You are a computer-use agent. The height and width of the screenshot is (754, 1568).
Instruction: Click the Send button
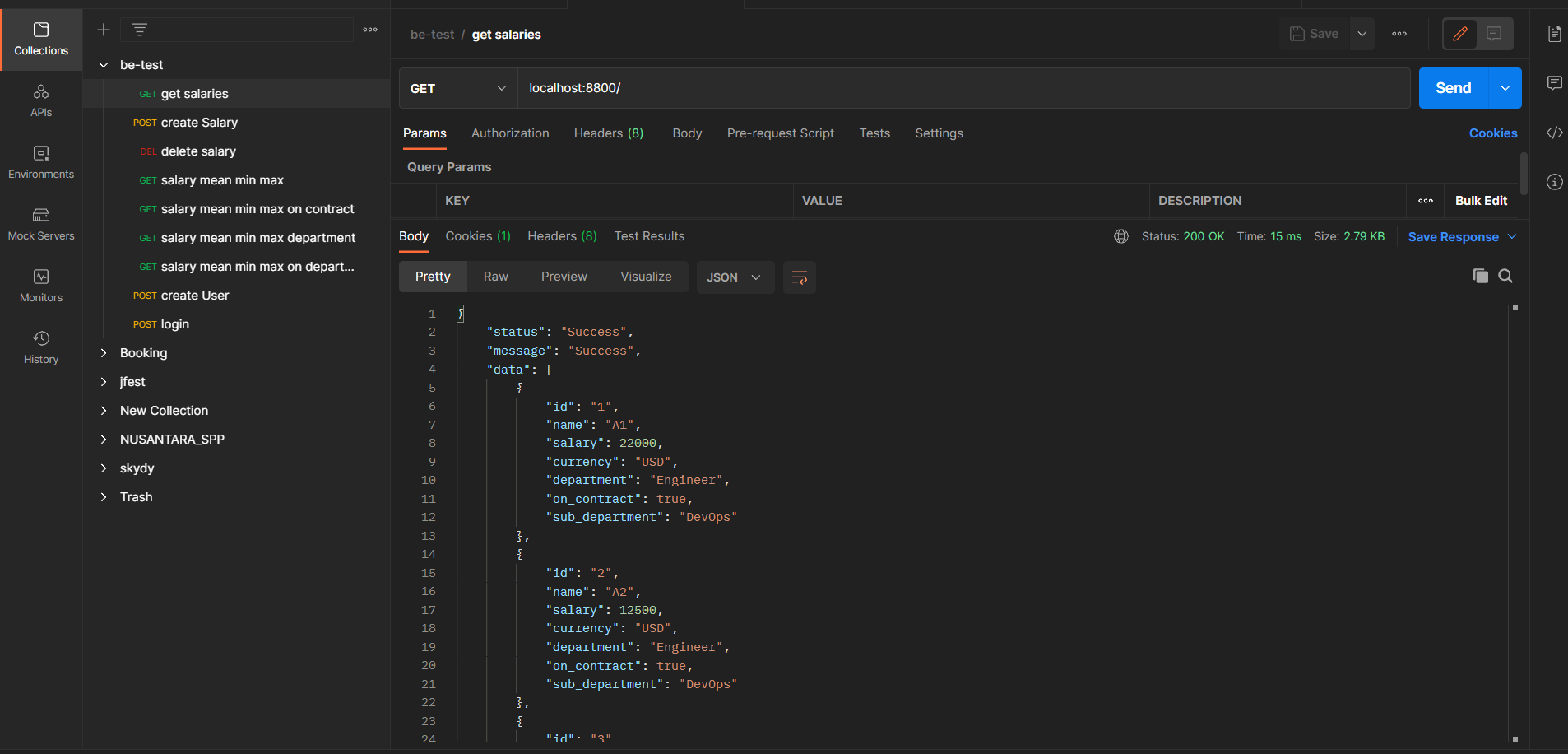pos(1453,87)
